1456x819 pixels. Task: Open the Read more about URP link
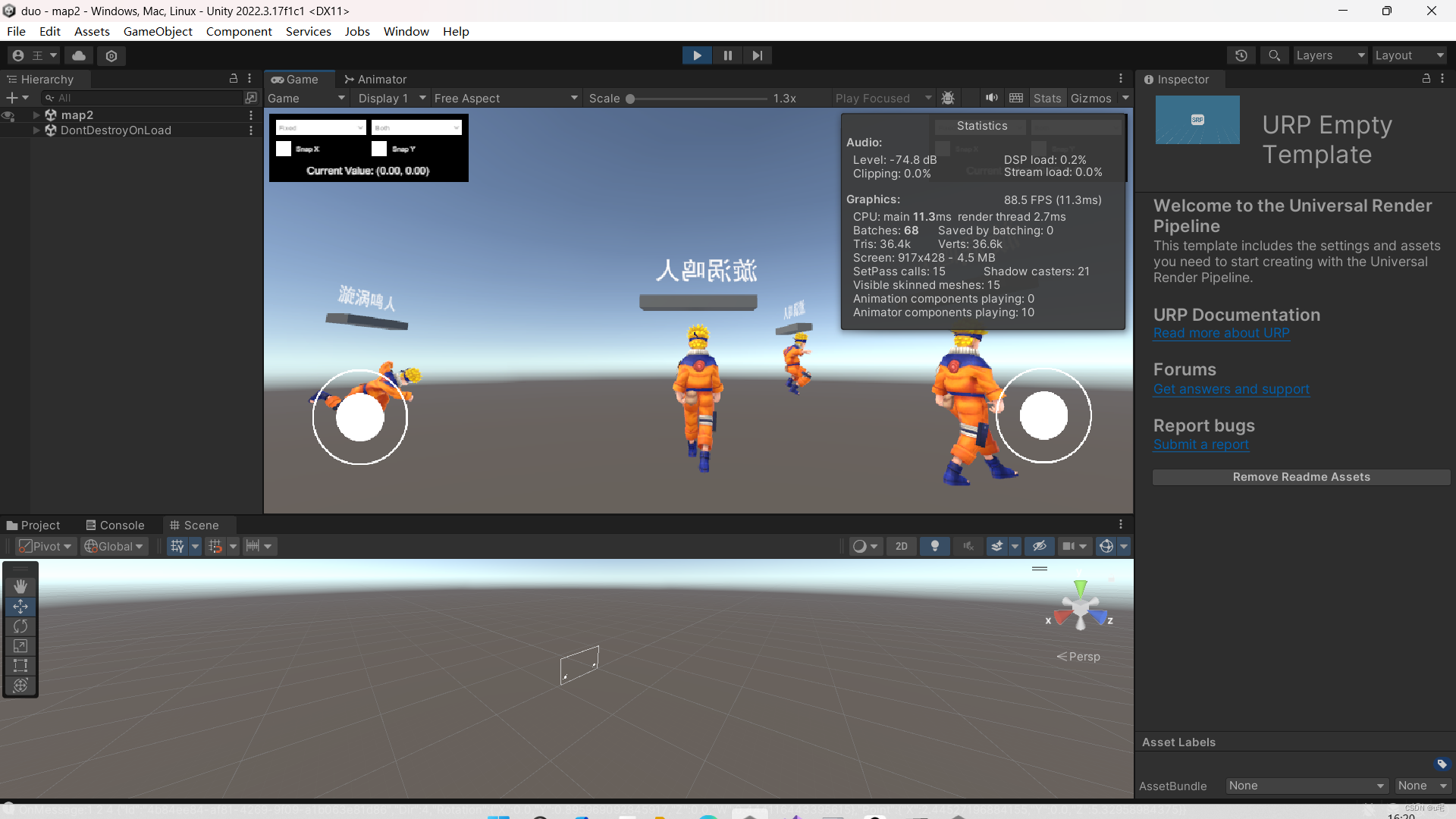(x=1221, y=333)
